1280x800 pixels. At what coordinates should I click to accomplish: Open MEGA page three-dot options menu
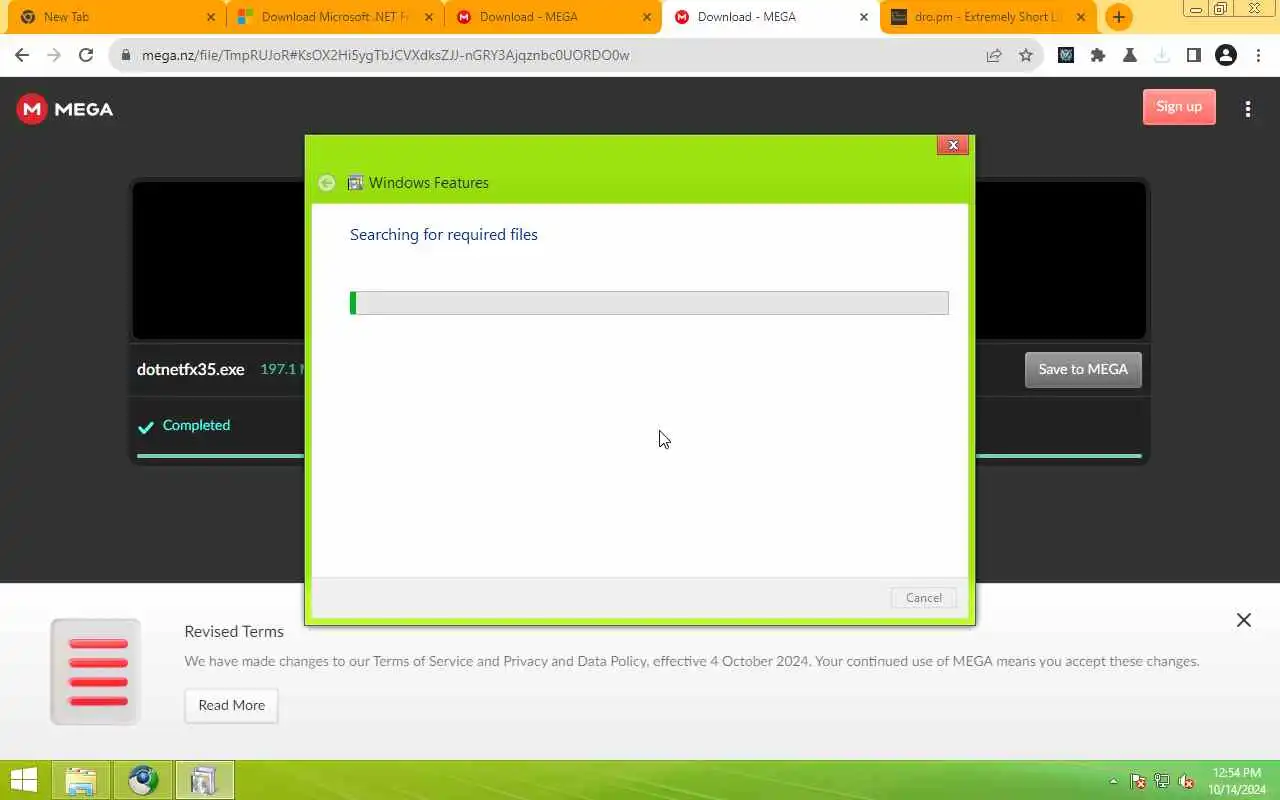1248,109
